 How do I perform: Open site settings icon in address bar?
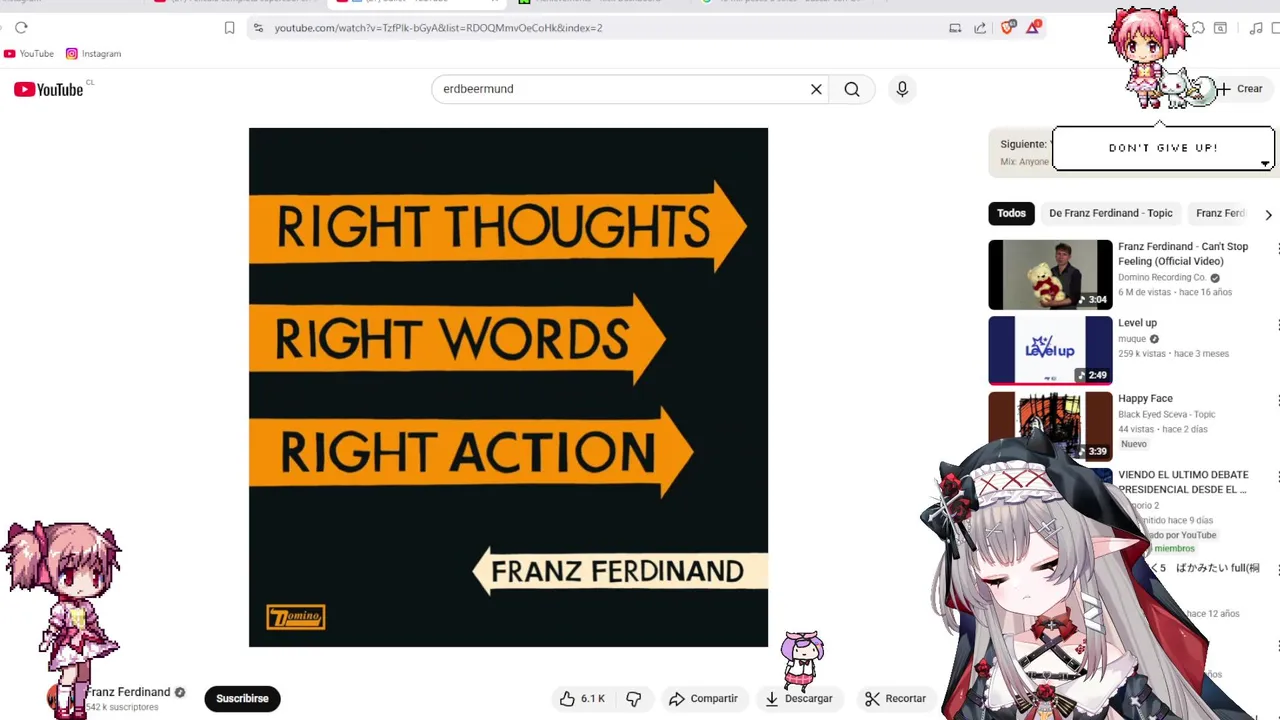(x=259, y=28)
